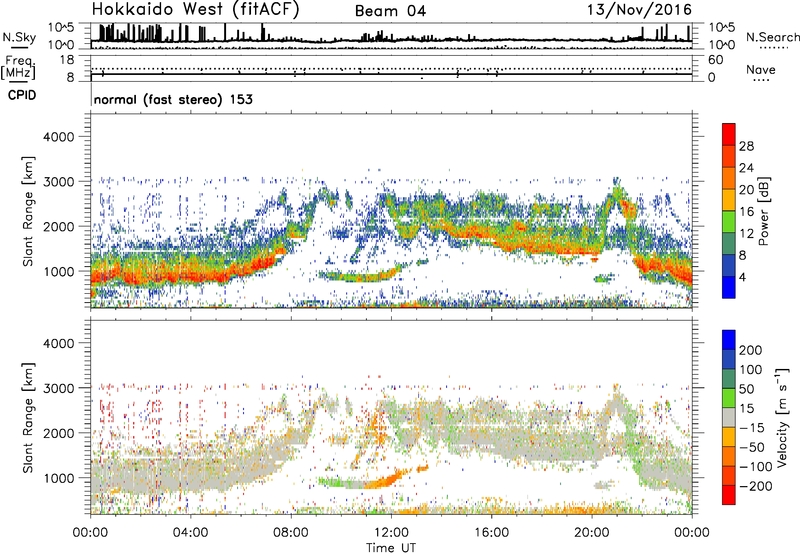Click the 'Velocity [m s-1]' color bar label
800x554 pixels.
[782, 417]
